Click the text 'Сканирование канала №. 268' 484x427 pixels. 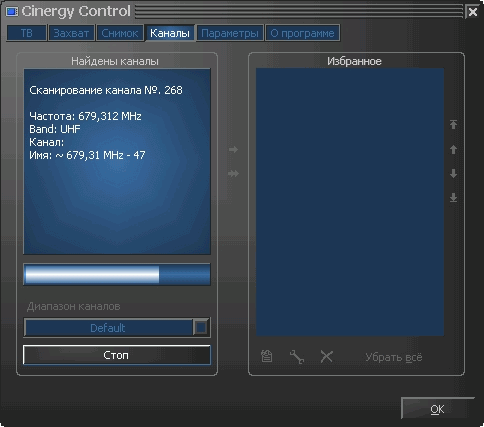pos(106,90)
